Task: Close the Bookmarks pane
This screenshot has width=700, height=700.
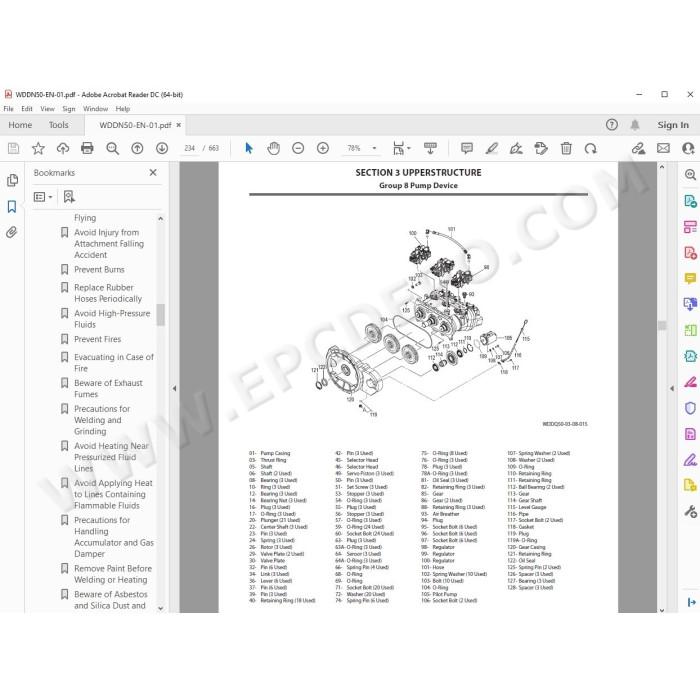Action: pyautogui.click(x=153, y=172)
